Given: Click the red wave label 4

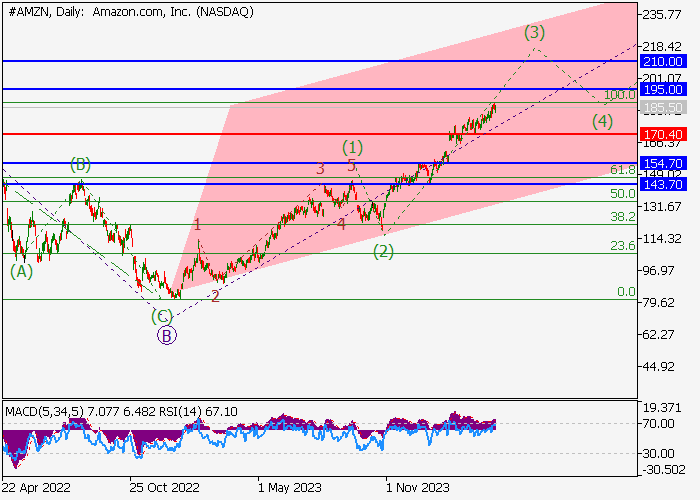Looking at the screenshot, I should tap(342, 224).
